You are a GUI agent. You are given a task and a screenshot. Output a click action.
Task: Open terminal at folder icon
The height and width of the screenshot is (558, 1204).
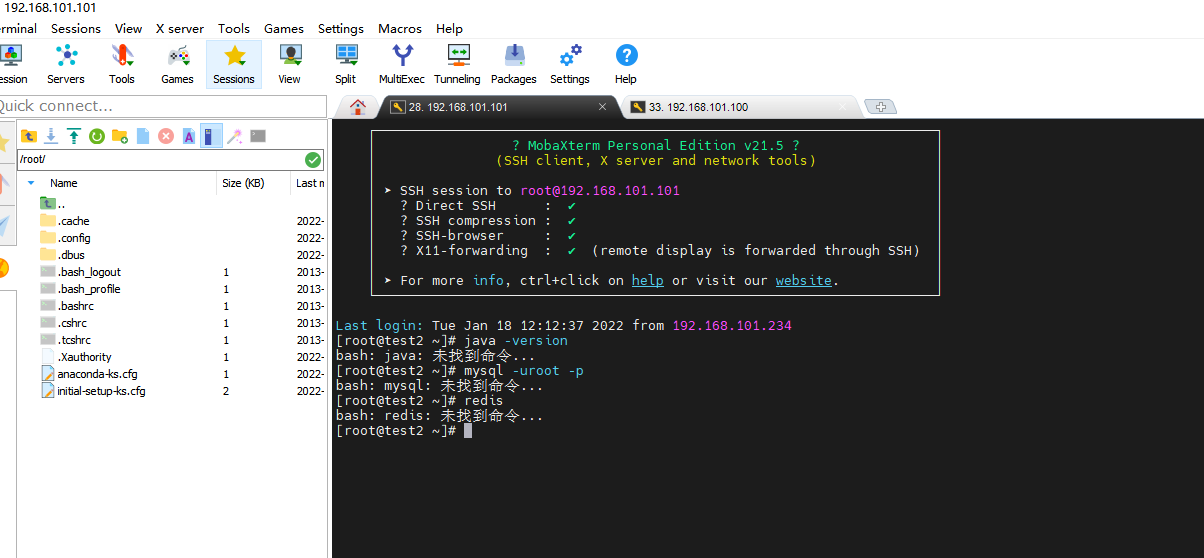tap(258, 136)
